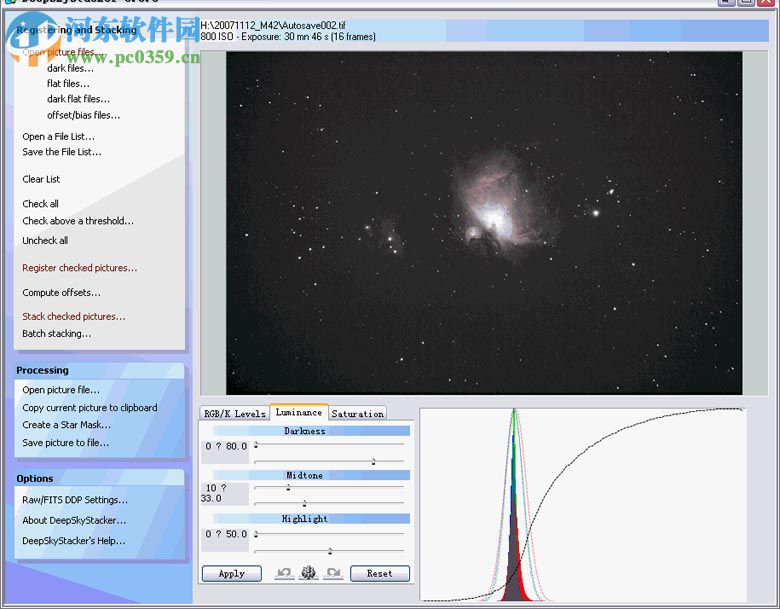Open picture file under Processing
Image resolution: width=780 pixels, height=609 pixels.
click(61, 390)
